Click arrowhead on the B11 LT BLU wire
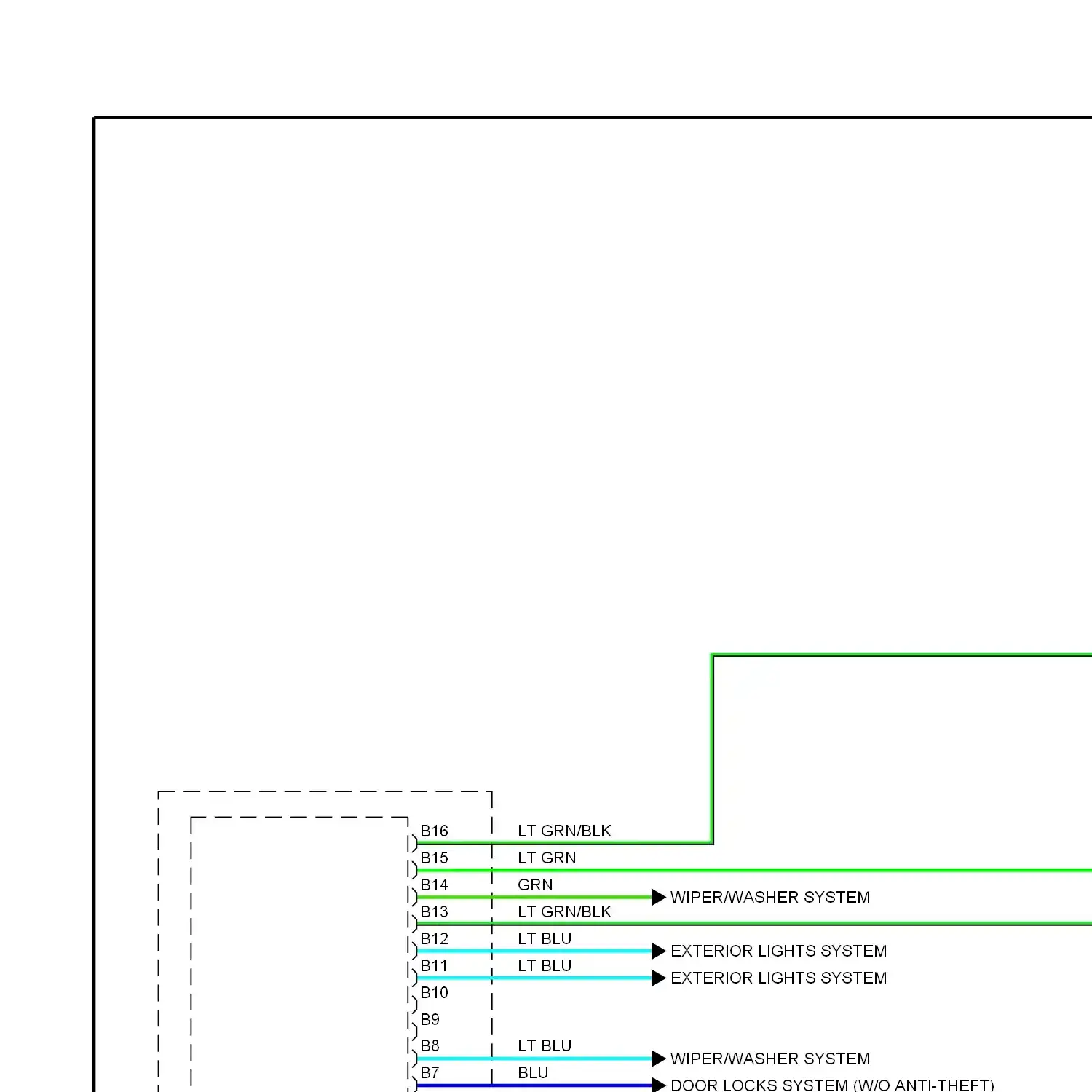Screen dimensions: 1092x1092 tap(659, 978)
